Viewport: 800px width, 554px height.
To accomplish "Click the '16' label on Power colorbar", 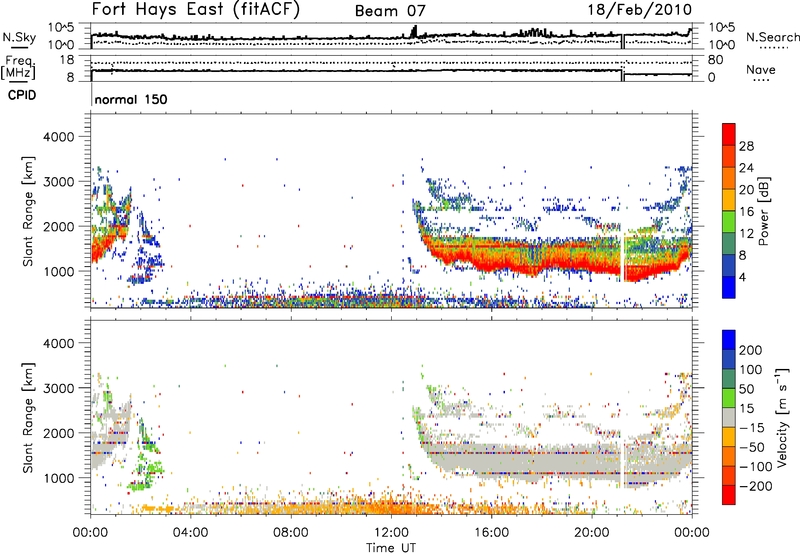I will point(746,212).
